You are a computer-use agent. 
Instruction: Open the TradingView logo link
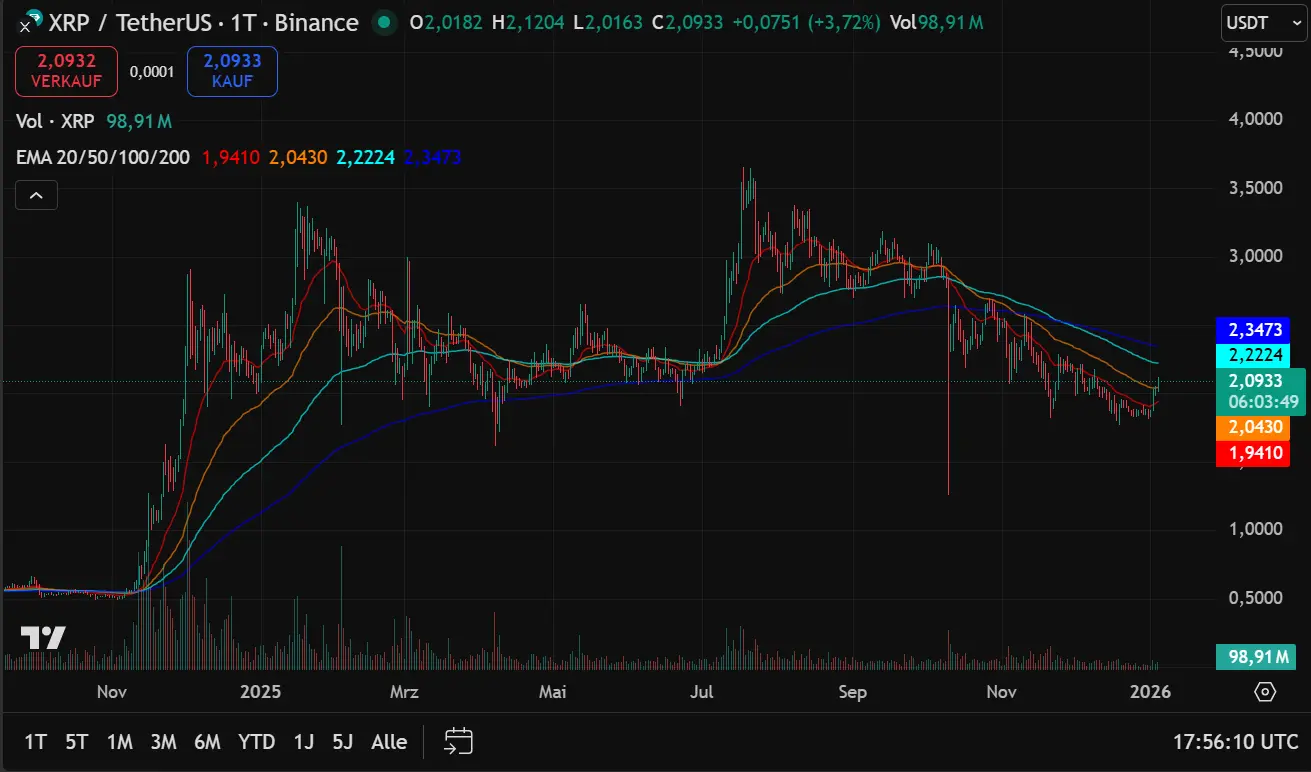pos(44,637)
